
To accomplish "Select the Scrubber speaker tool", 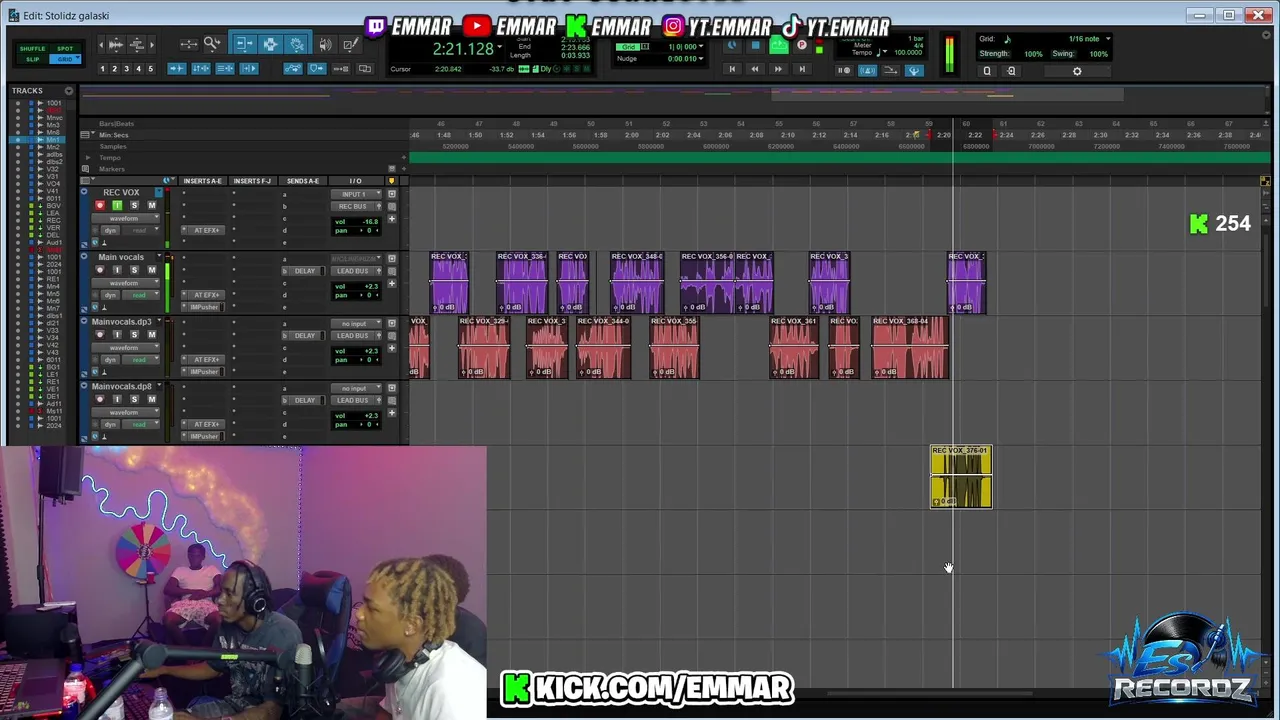I will [326, 44].
